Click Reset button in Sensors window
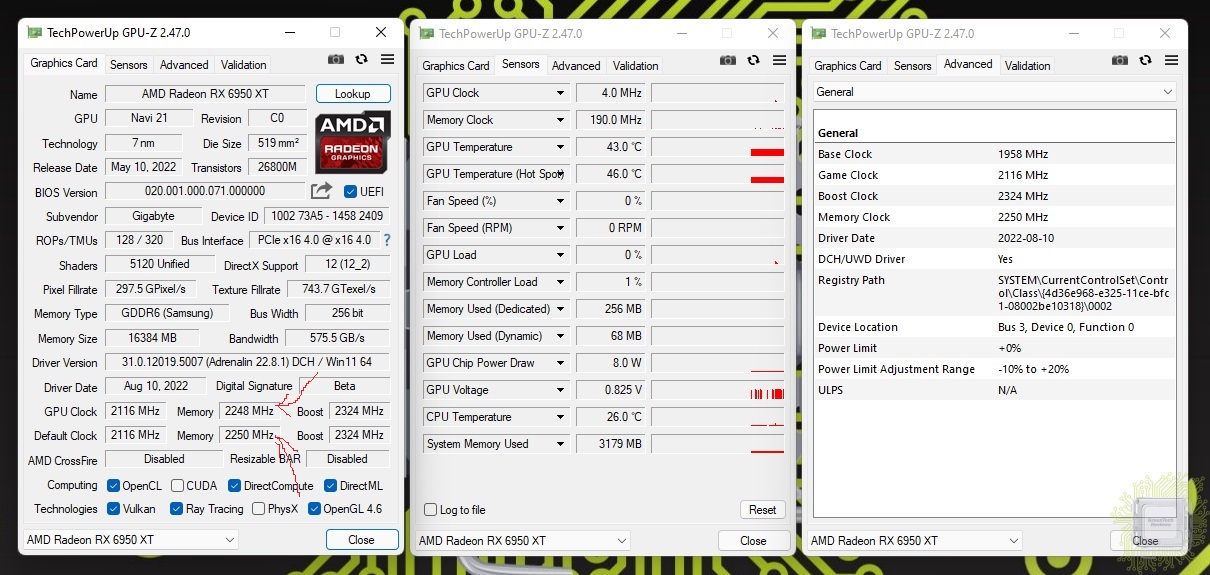 762,510
